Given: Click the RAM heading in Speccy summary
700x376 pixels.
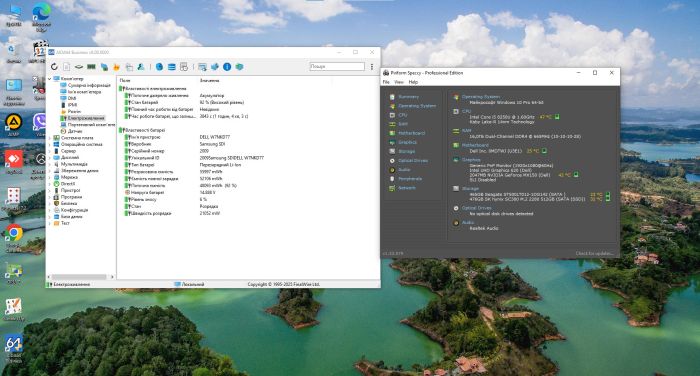Looking at the screenshot, I should tap(466, 131).
